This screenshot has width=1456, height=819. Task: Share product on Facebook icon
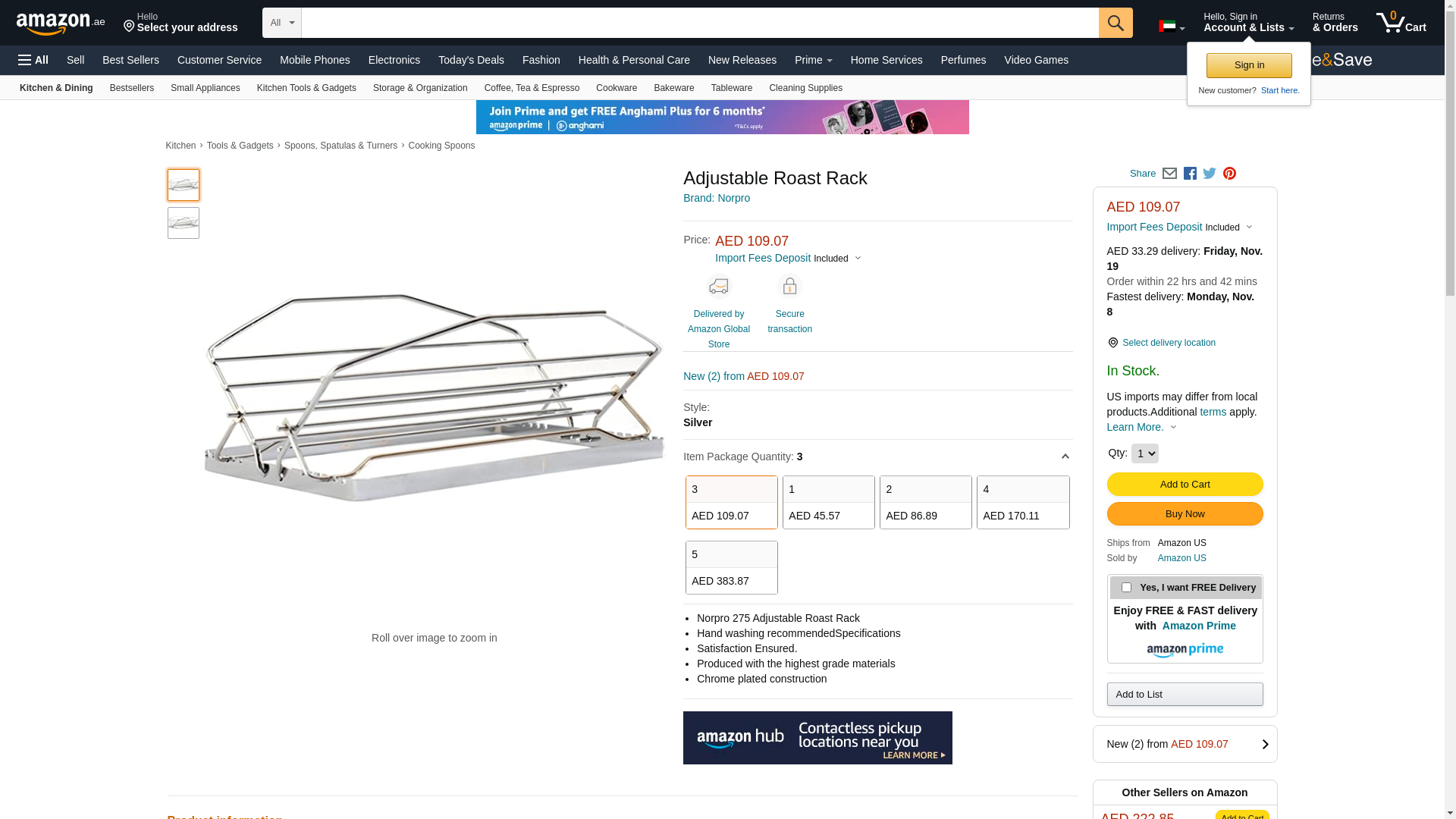pos(1190,174)
